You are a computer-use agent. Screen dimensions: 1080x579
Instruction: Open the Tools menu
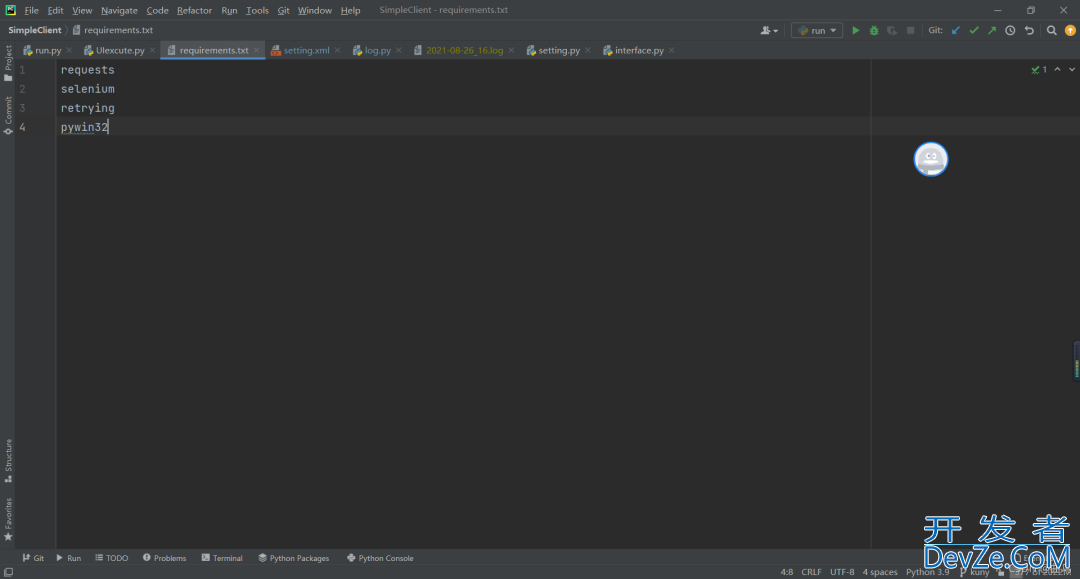click(x=257, y=10)
